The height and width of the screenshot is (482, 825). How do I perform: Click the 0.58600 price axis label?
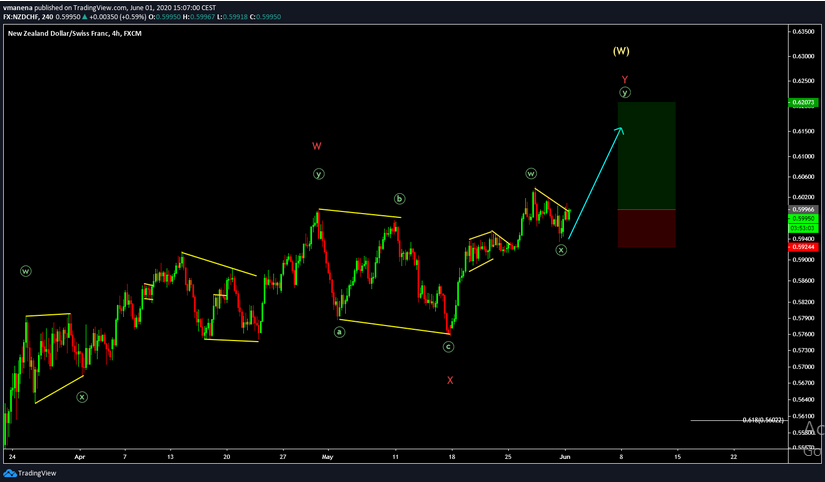click(803, 281)
